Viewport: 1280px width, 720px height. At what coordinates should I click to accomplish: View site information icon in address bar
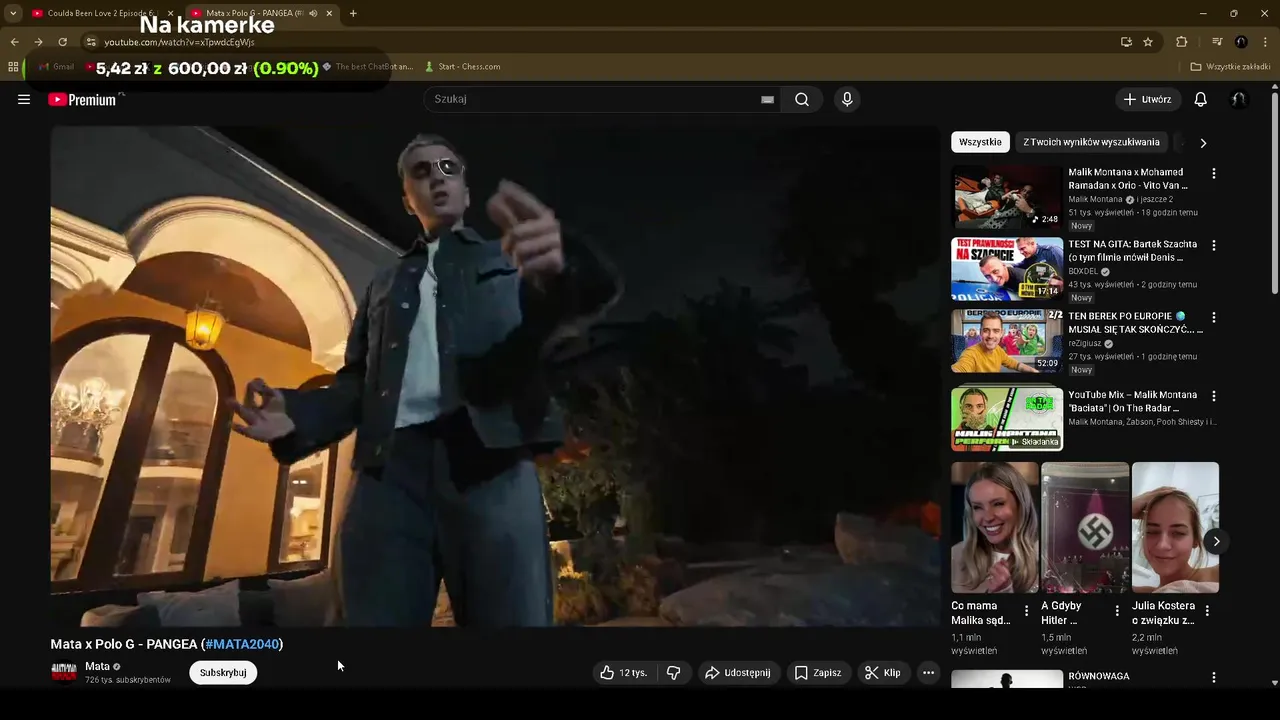[x=91, y=42]
